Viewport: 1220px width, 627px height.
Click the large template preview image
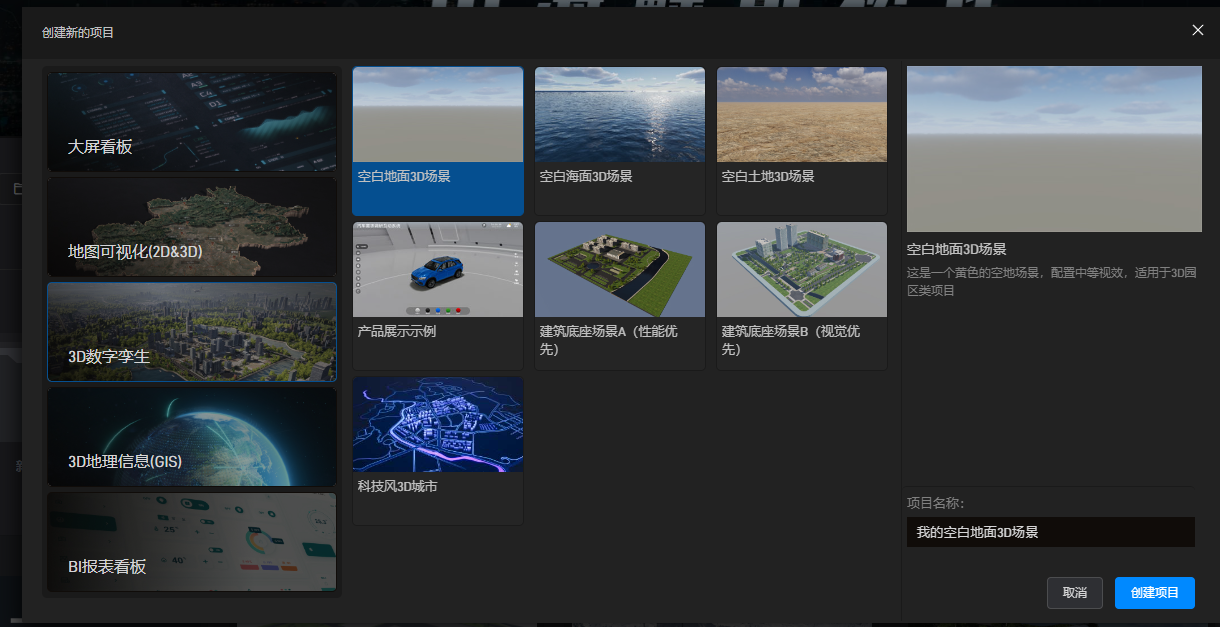pos(1054,149)
